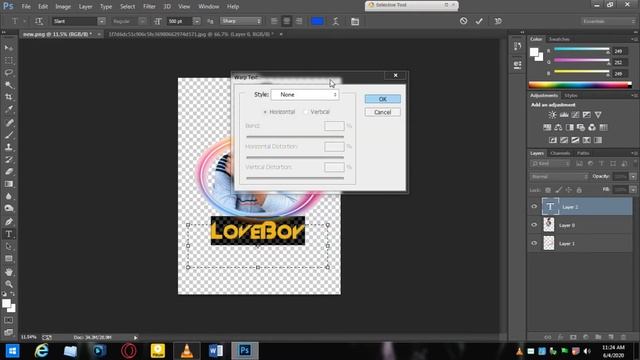Select the Brush tool
This screenshot has width=640, height=360.
[9, 135]
